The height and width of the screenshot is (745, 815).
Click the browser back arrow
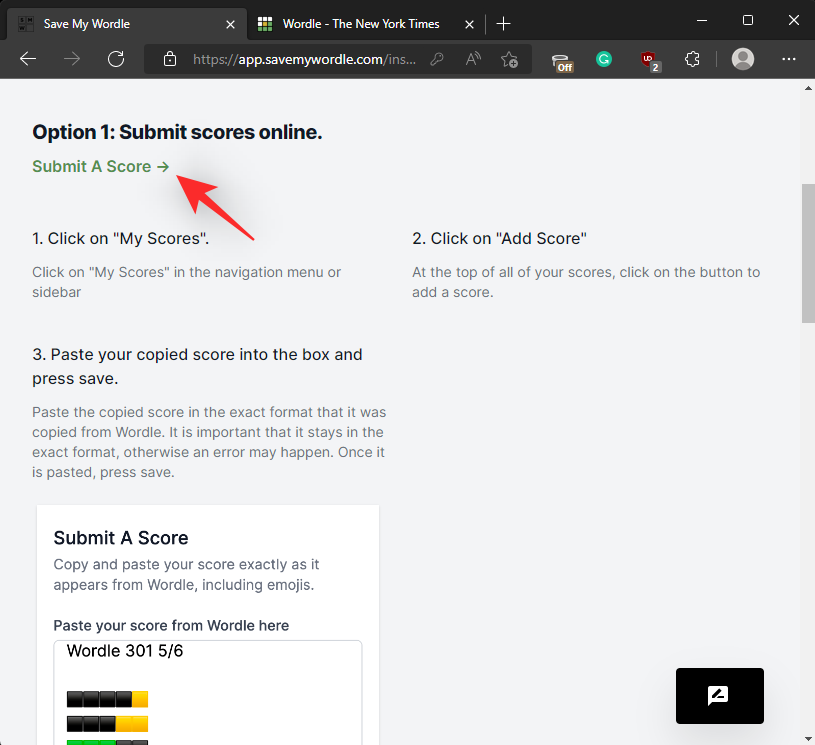[28, 59]
